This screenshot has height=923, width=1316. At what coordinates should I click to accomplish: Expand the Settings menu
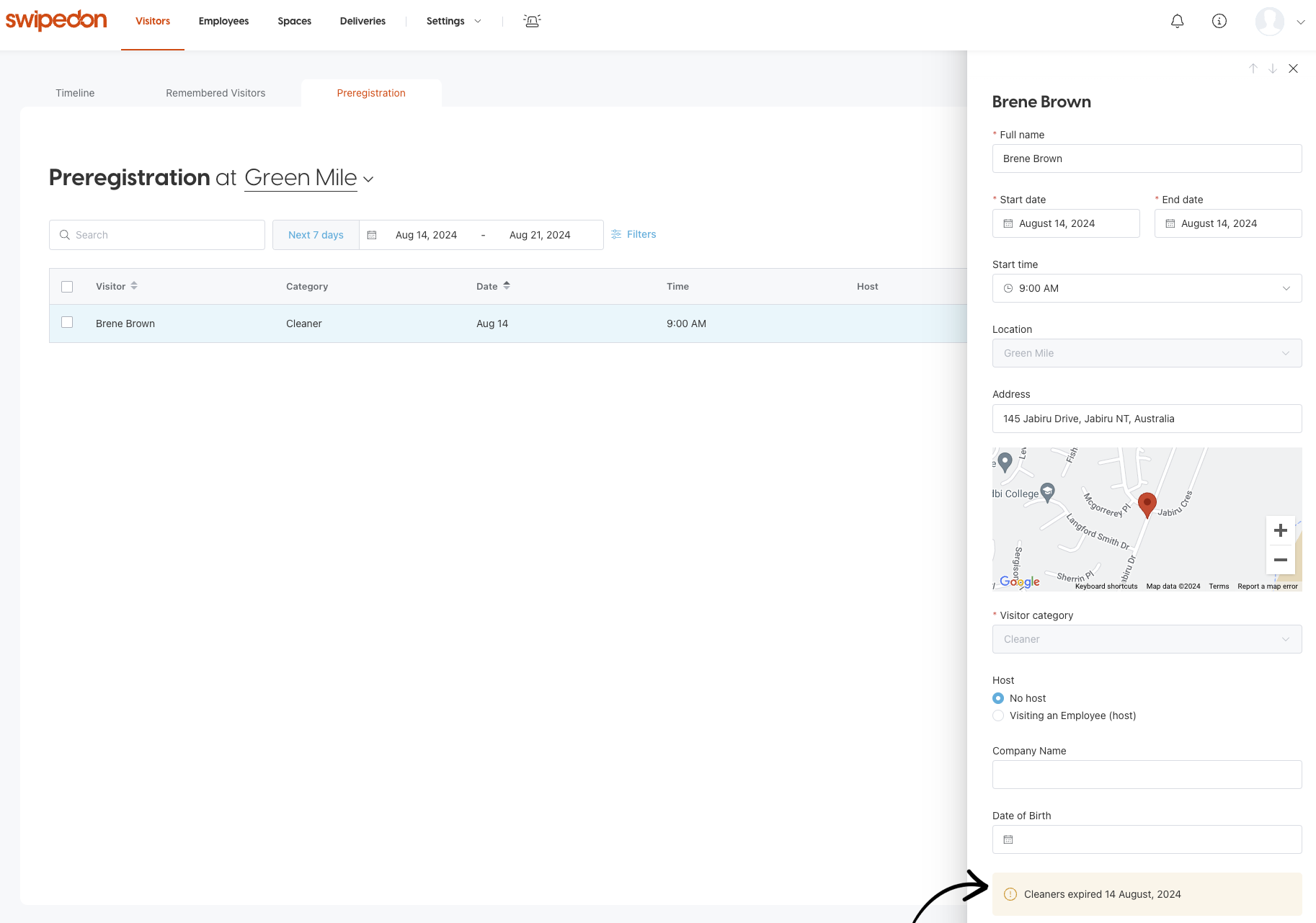[x=453, y=21]
